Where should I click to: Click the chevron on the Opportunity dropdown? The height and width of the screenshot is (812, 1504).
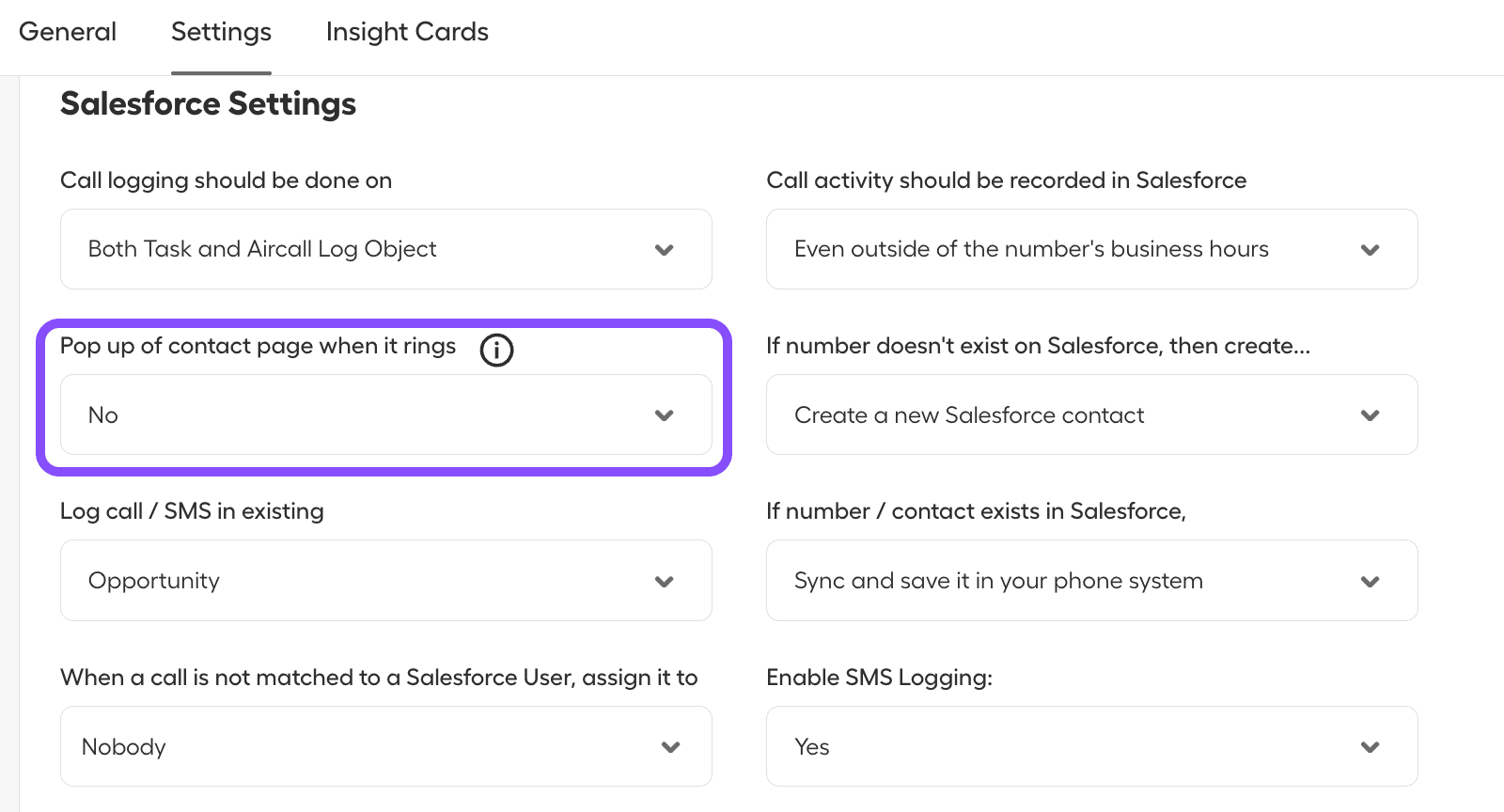click(664, 581)
